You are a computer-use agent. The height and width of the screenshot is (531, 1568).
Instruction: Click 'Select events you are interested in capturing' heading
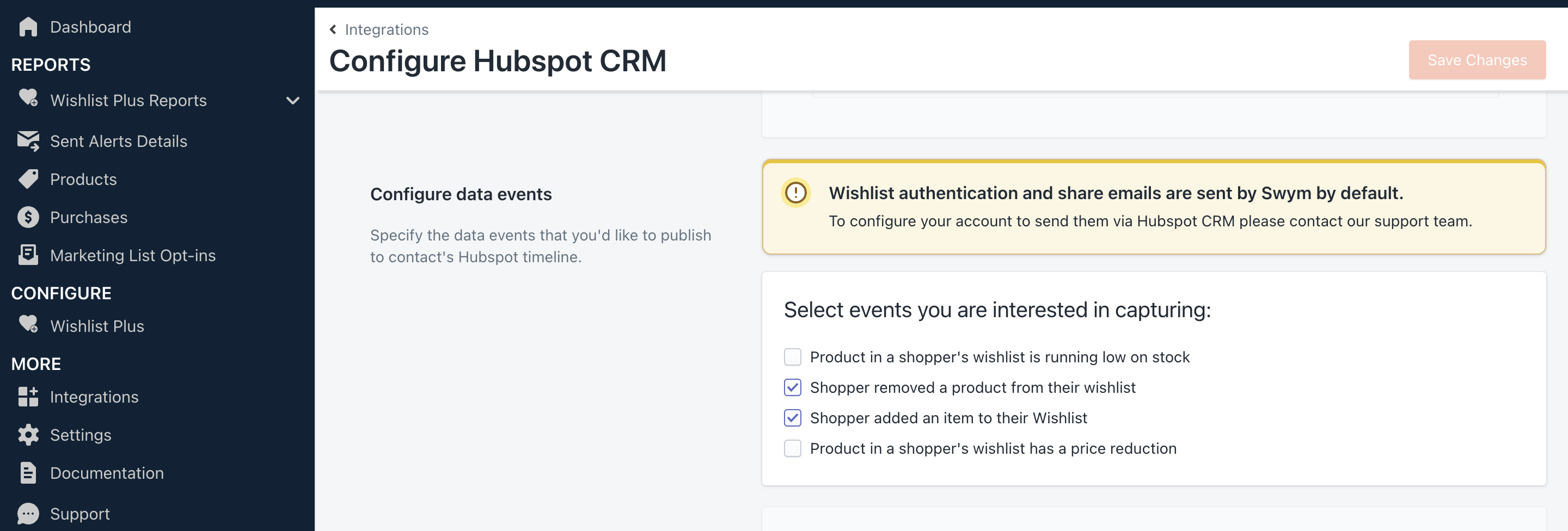tap(997, 310)
